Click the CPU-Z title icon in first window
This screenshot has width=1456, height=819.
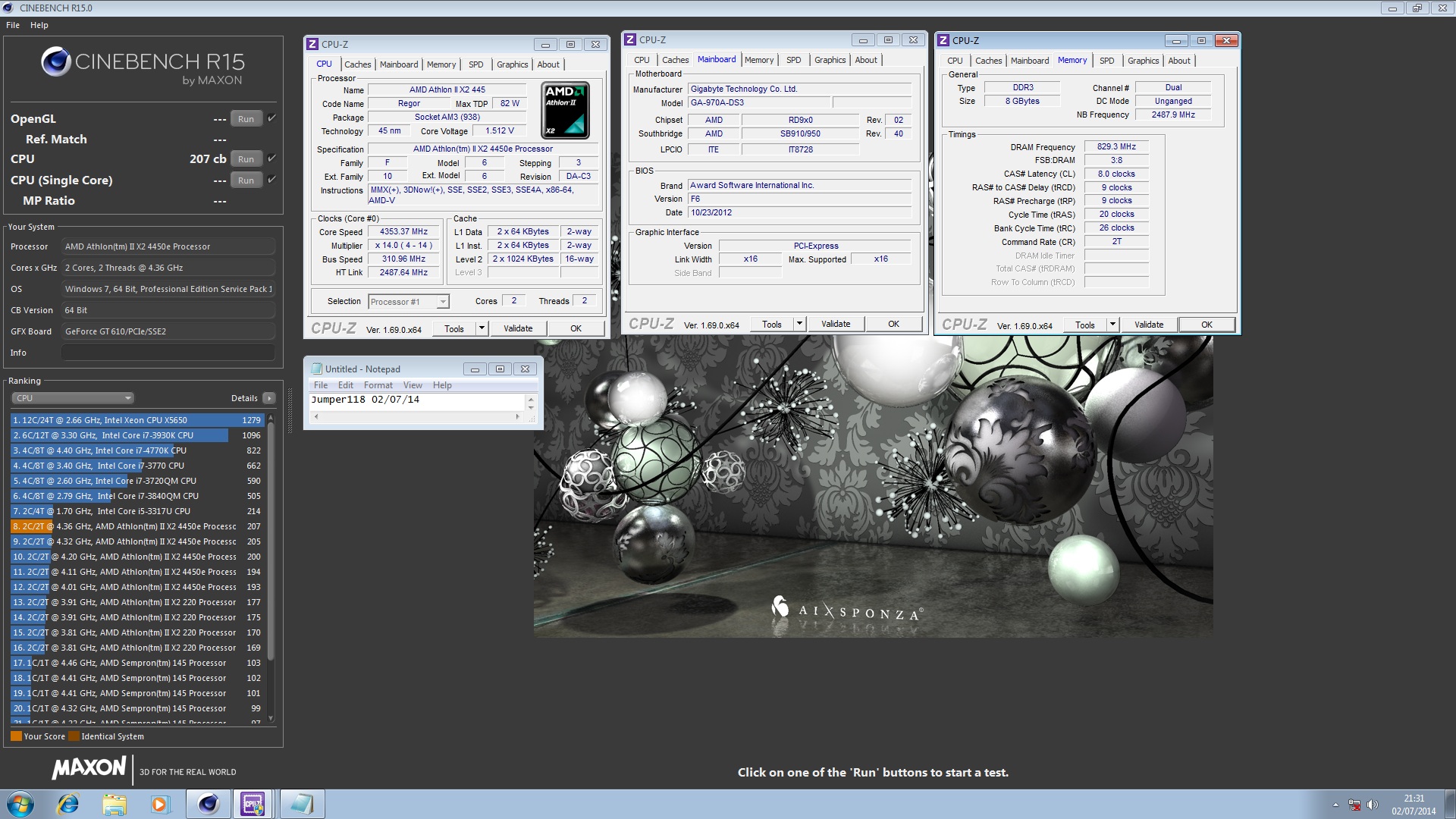pos(312,44)
